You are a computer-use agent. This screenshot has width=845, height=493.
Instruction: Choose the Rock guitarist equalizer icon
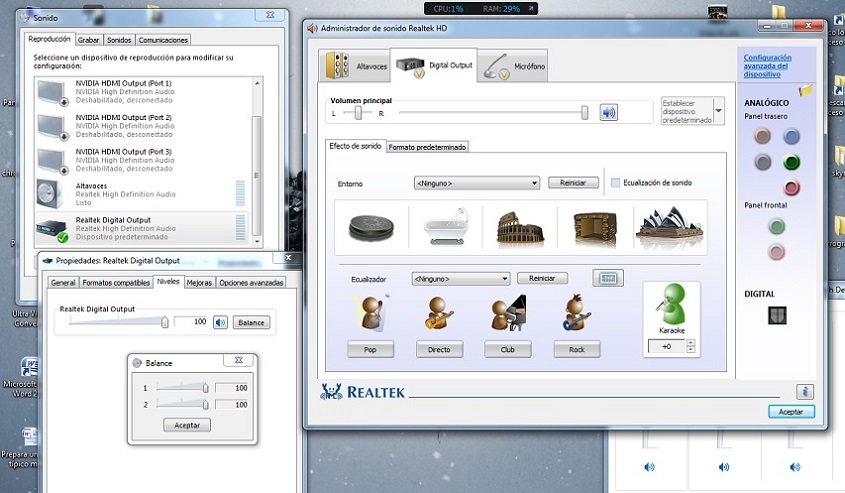click(576, 312)
